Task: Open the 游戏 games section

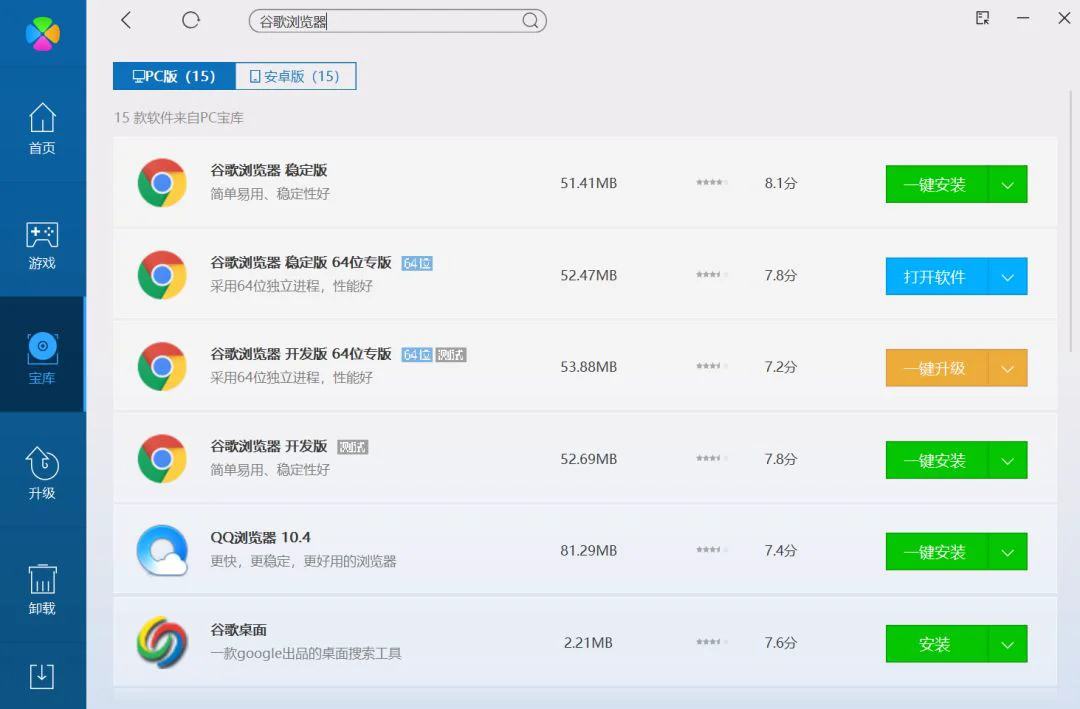Action: (42, 245)
